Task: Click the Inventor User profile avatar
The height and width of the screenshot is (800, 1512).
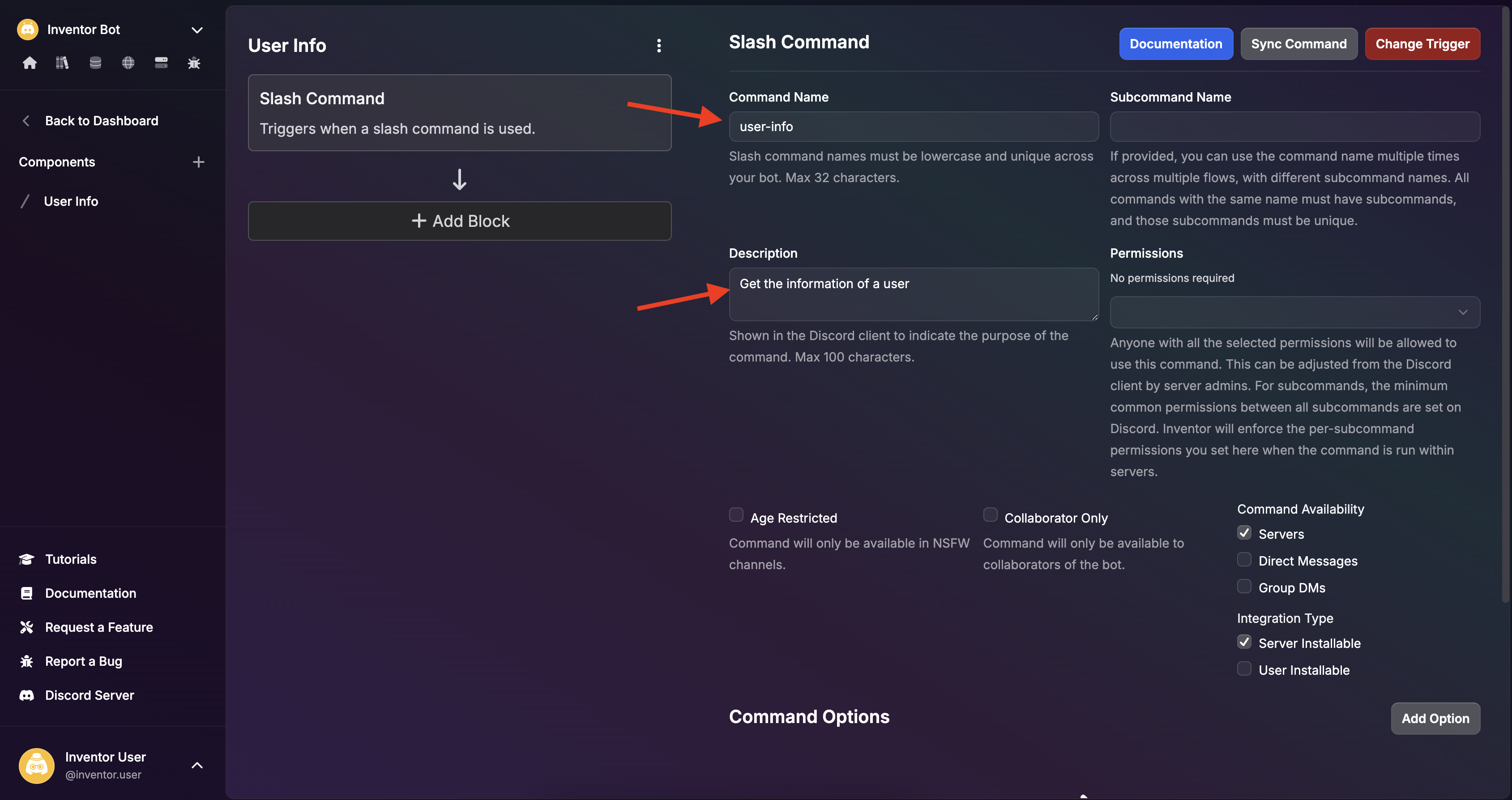Action: point(36,766)
